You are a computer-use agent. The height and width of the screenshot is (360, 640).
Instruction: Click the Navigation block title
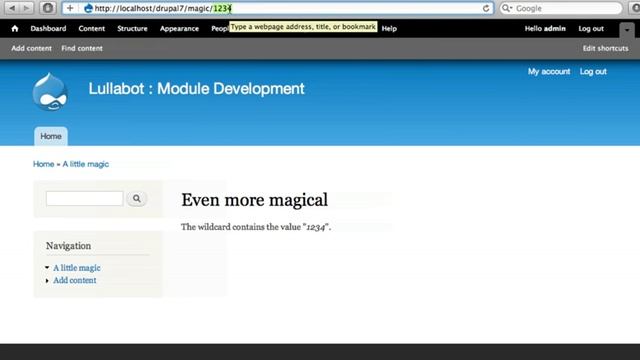68,246
